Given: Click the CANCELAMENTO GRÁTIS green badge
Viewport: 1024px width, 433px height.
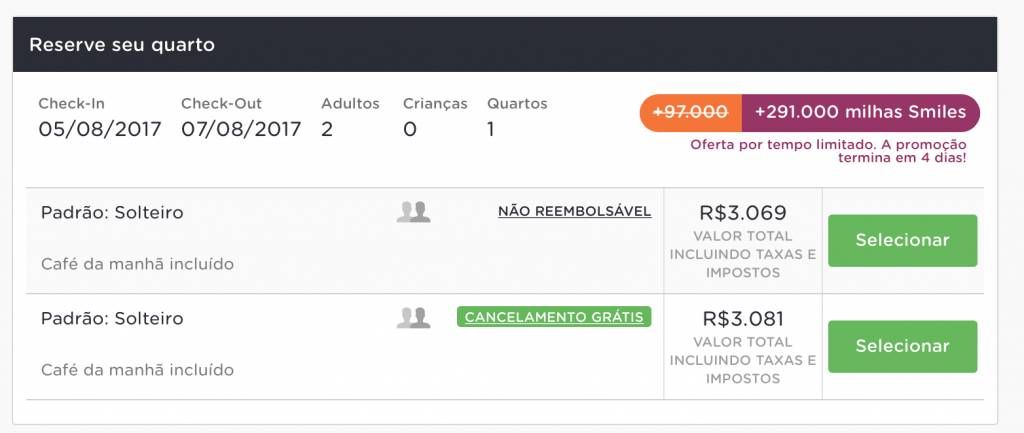Looking at the screenshot, I should pos(554,317).
